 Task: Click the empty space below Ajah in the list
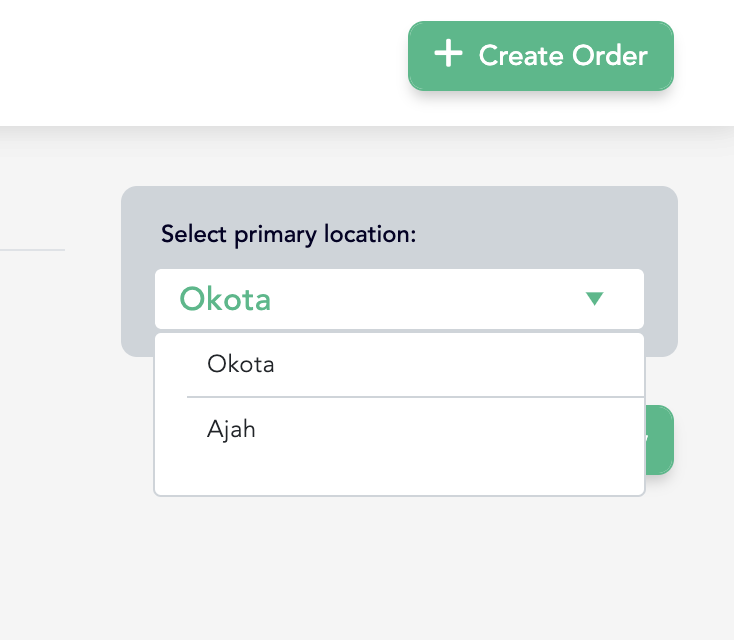point(400,472)
